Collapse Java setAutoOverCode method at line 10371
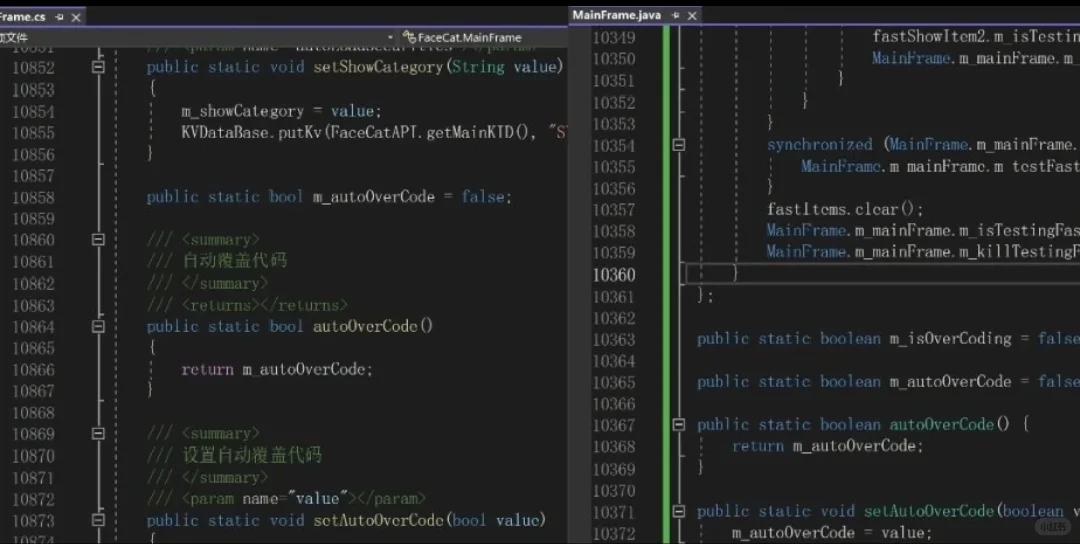 tap(678, 511)
